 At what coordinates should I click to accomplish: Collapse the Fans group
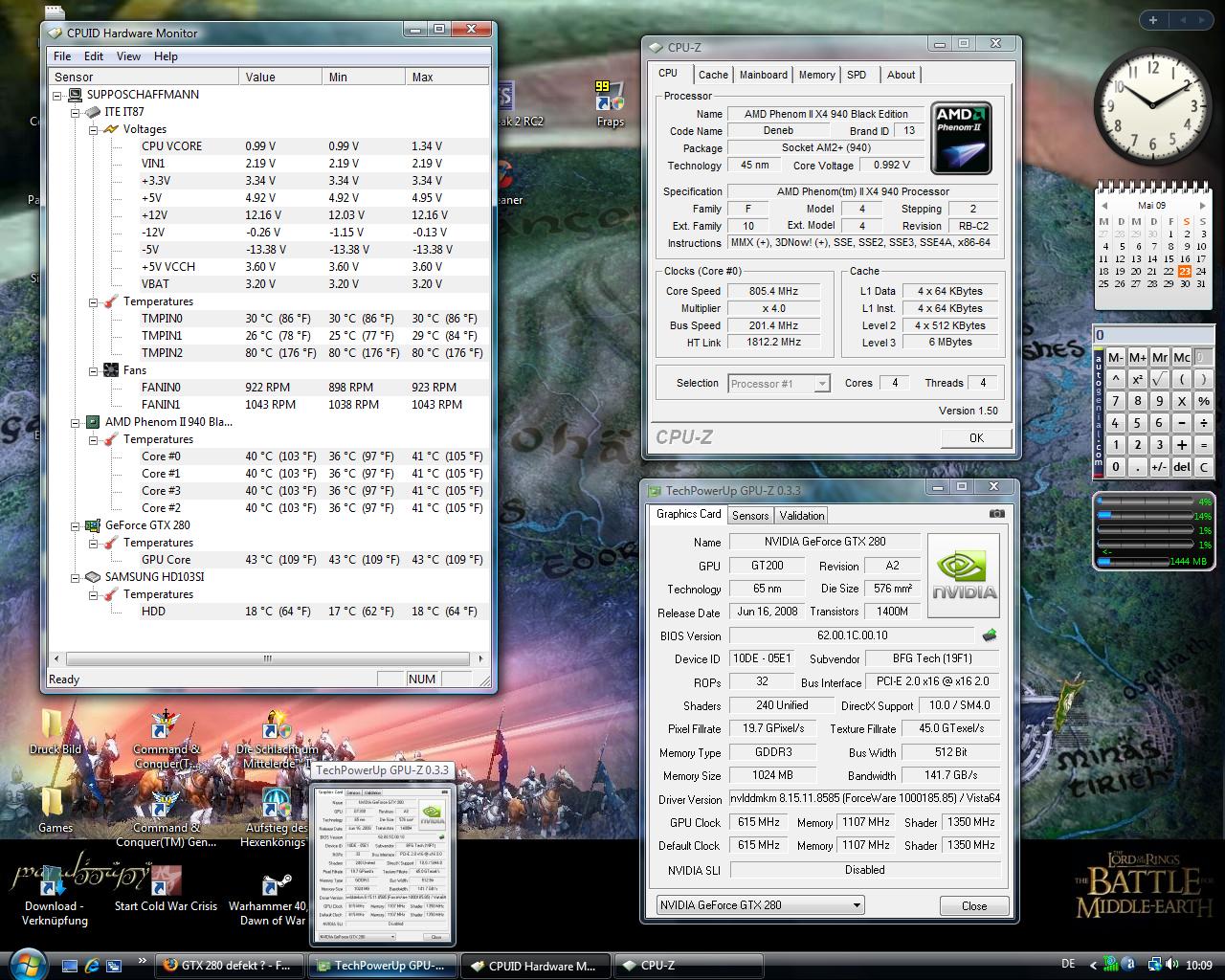pyautogui.click(x=94, y=370)
